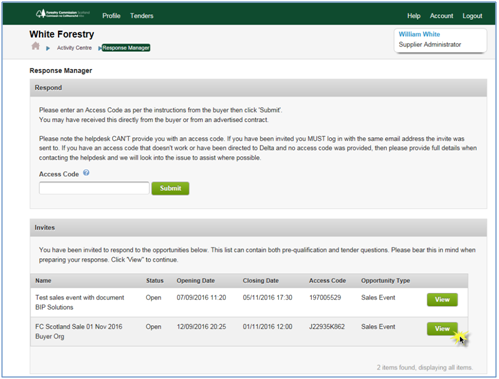Select the Response Manager breadcrumb
Image resolution: width=499 pixels, height=379 pixels.
tap(126, 48)
